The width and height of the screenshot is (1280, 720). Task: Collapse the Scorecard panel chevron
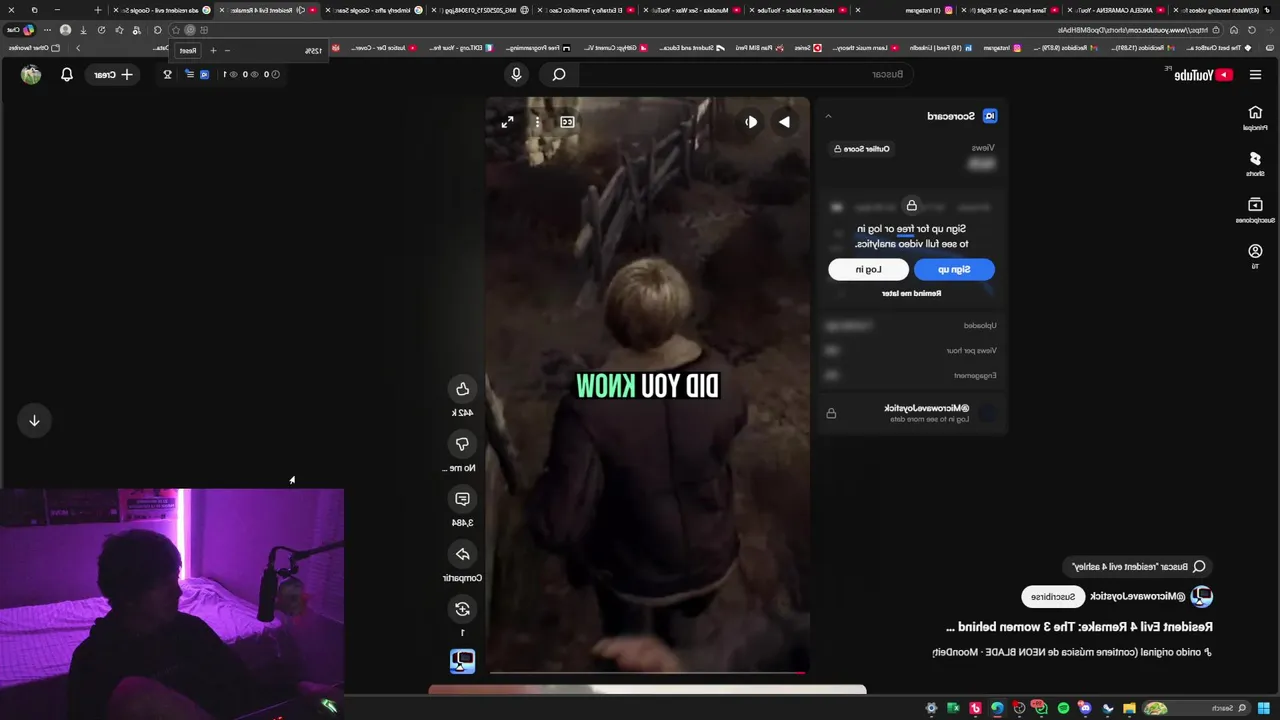click(x=828, y=116)
